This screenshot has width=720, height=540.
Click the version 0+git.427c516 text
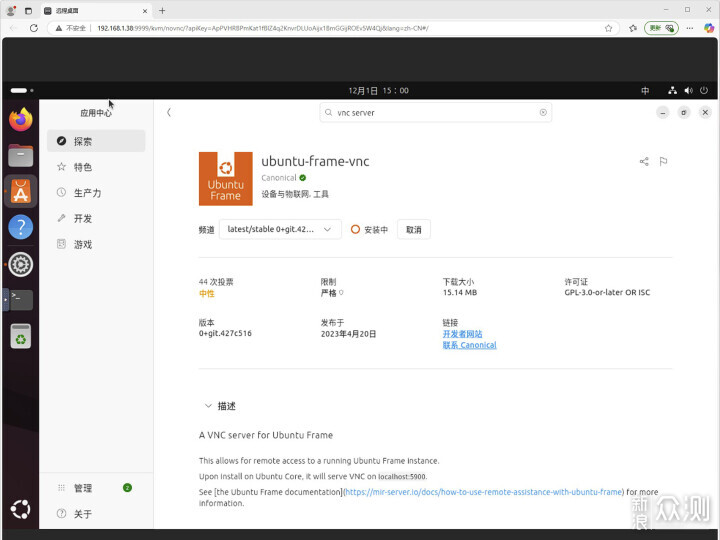click(x=225, y=333)
